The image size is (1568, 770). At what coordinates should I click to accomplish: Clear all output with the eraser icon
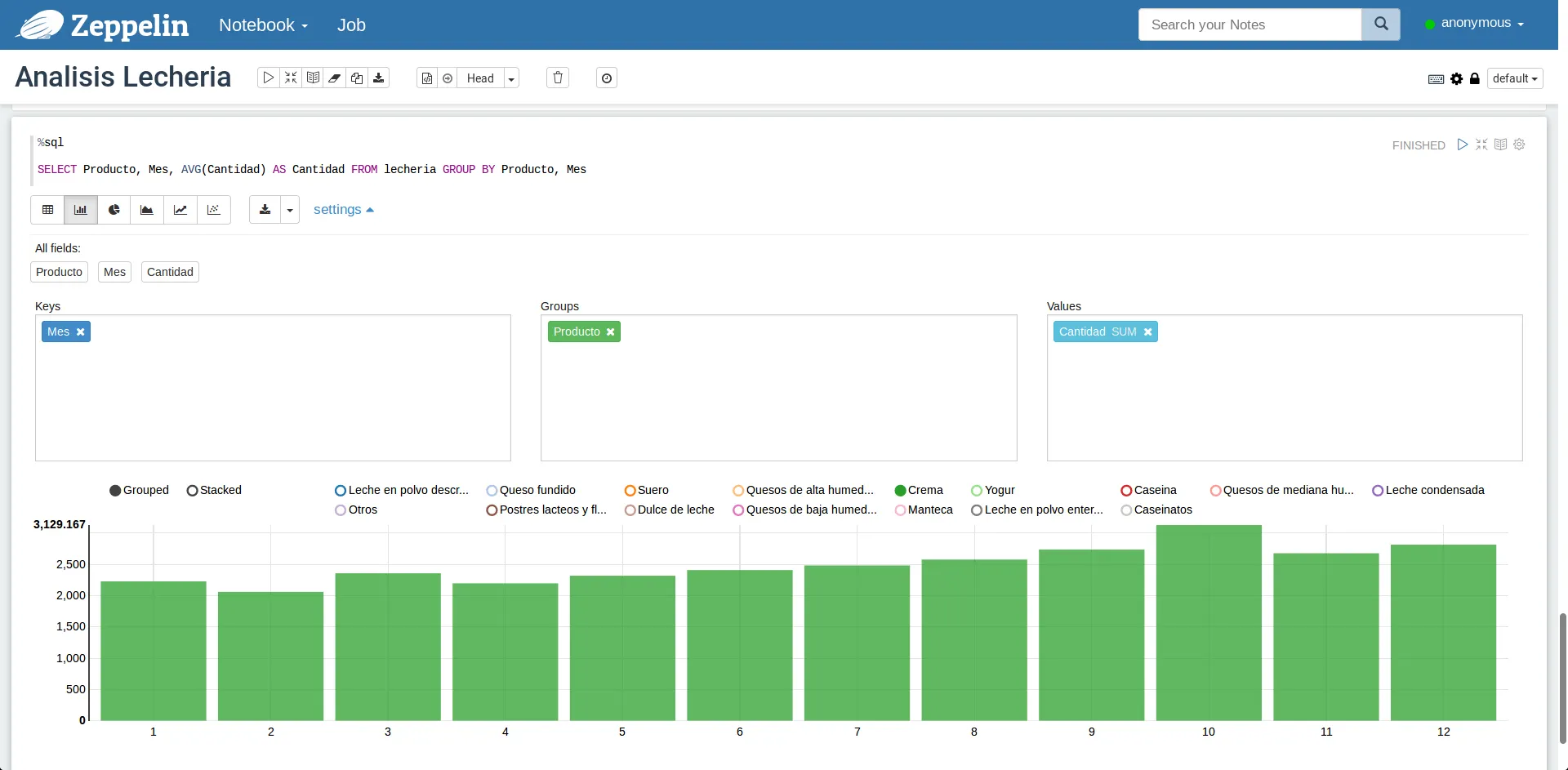pos(335,78)
